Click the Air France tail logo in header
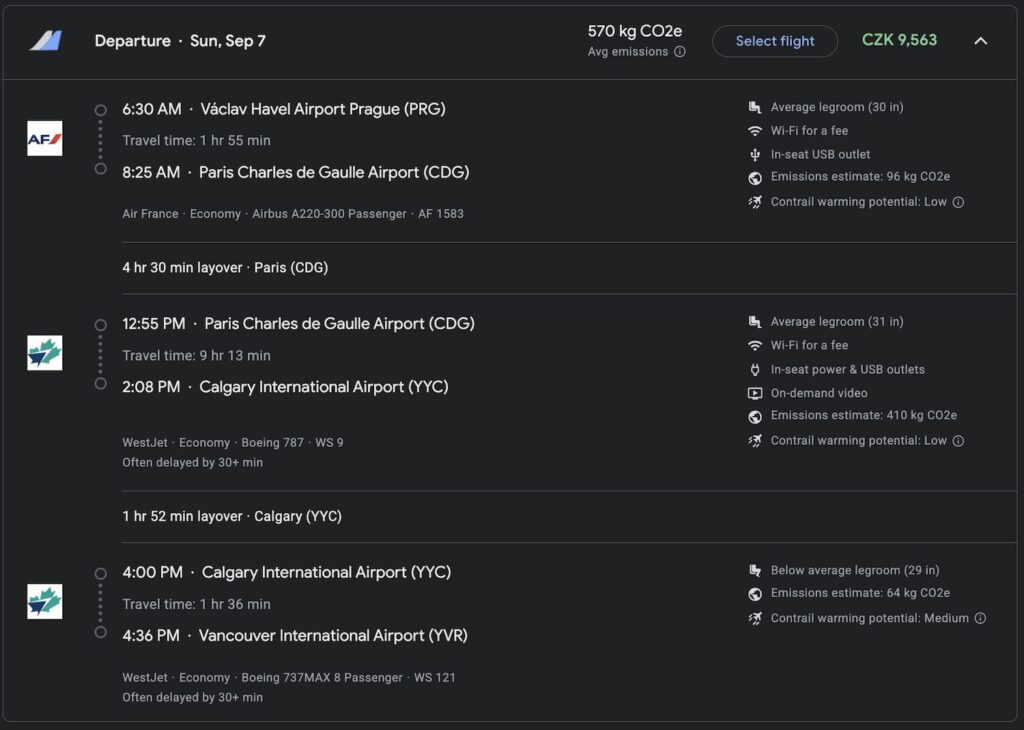 tap(45, 41)
